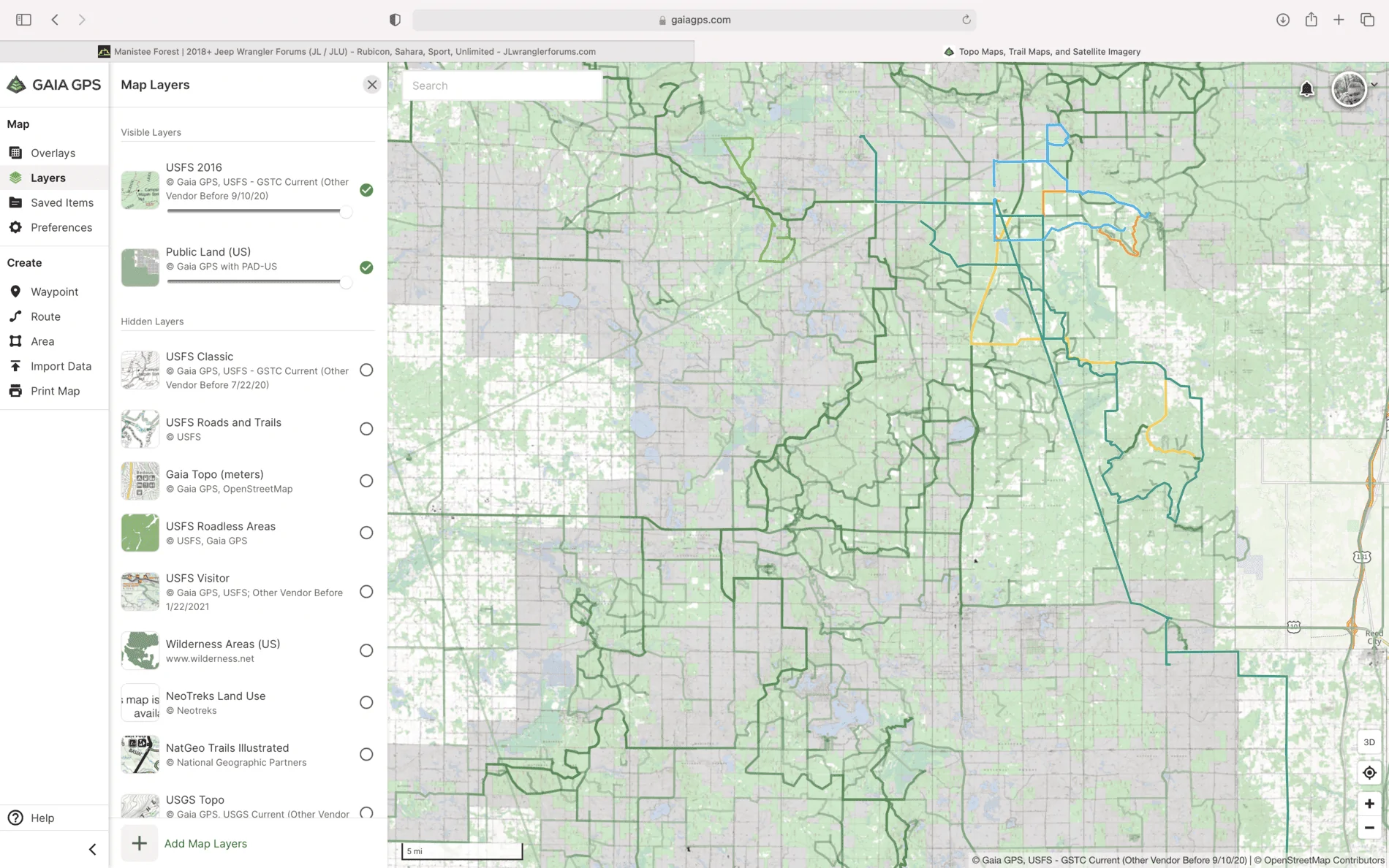
Task: Enable the USFS Visitor layer
Action: click(366, 592)
